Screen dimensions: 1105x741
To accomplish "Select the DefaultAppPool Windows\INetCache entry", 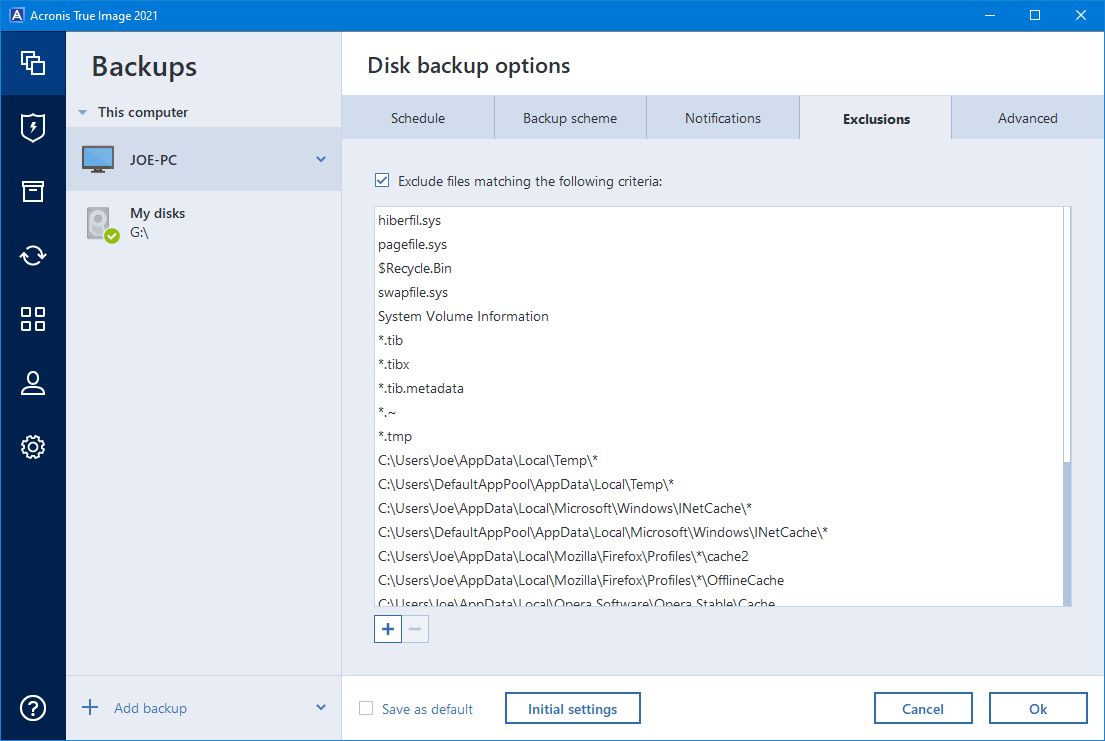I will tap(719, 532).
